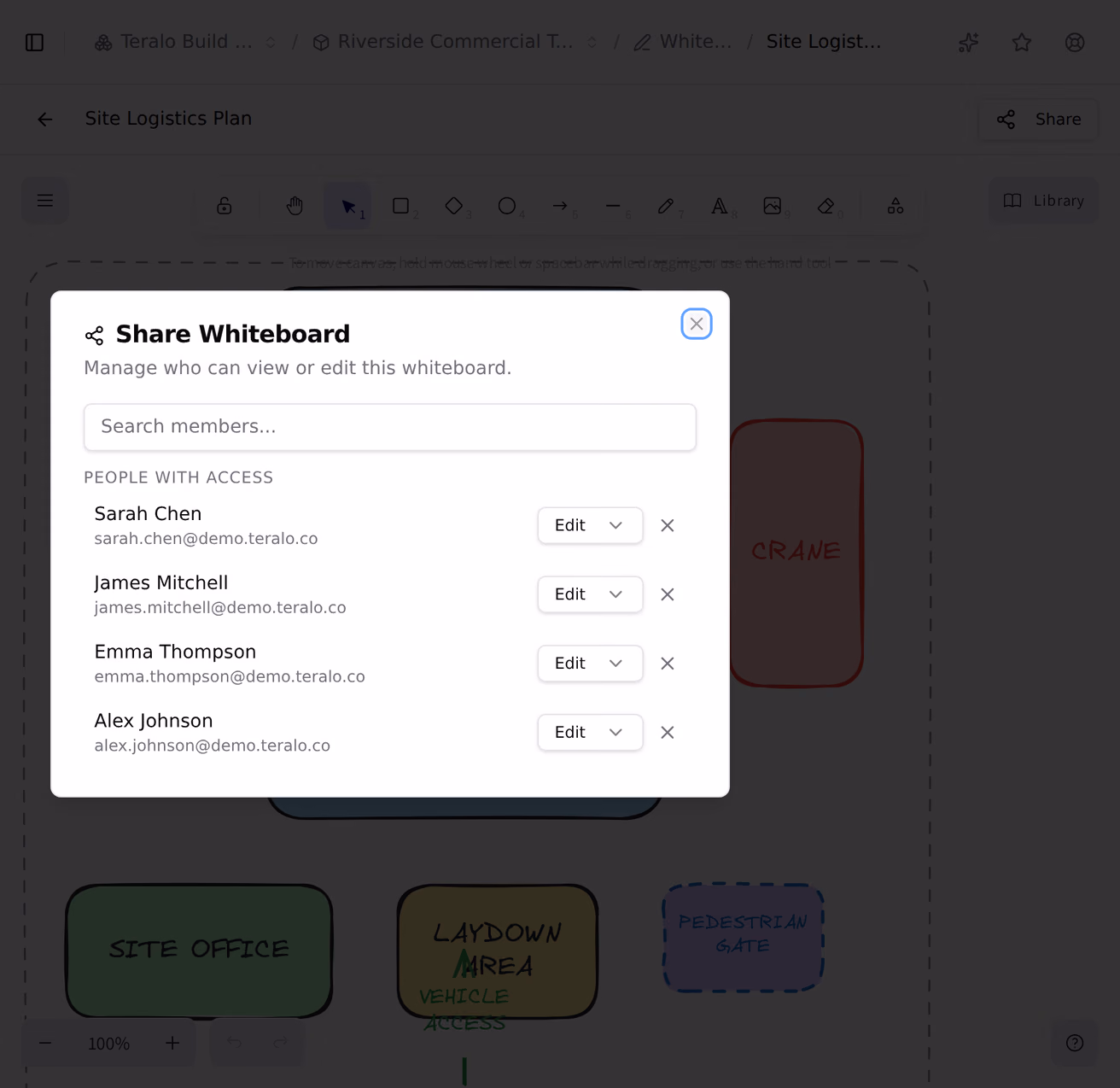This screenshot has height=1088, width=1120.
Task: Open the help lifebuoy icon
Action: click(x=1075, y=42)
